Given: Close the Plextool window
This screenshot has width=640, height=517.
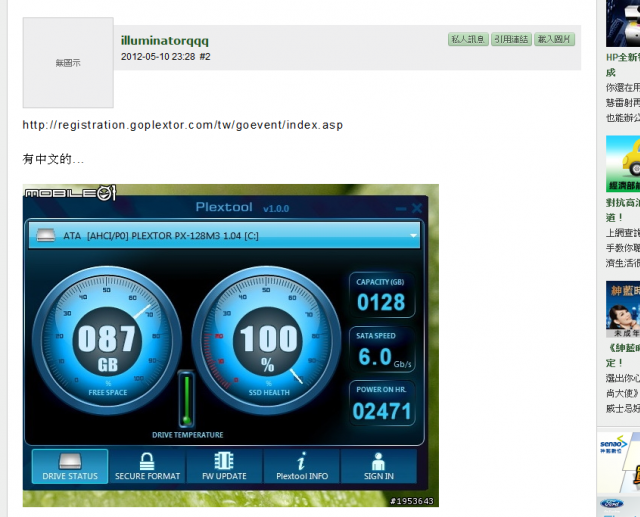Looking at the screenshot, I should (x=417, y=208).
